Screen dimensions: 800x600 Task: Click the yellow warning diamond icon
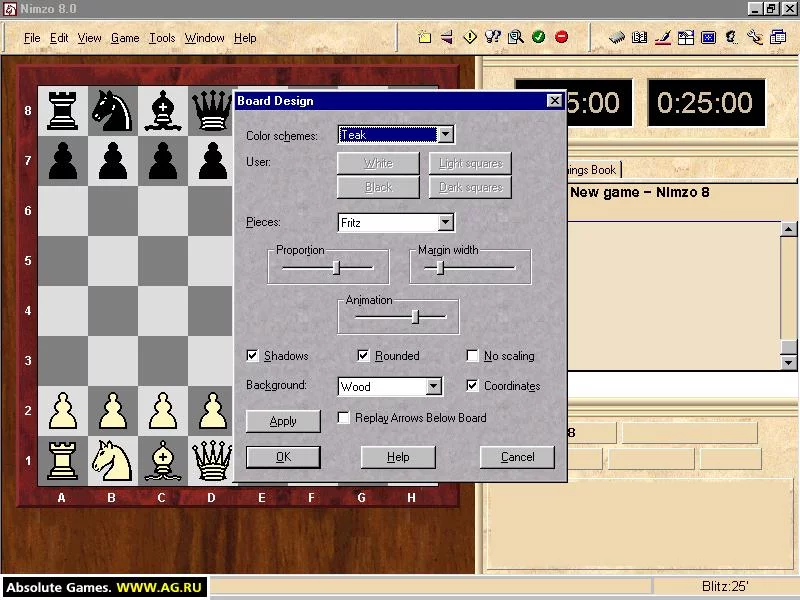[x=469, y=37]
